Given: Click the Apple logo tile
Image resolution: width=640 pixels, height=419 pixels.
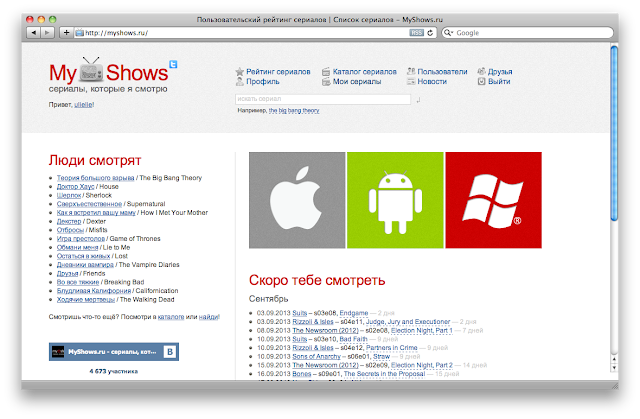Looking at the screenshot, I should (x=297, y=200).
